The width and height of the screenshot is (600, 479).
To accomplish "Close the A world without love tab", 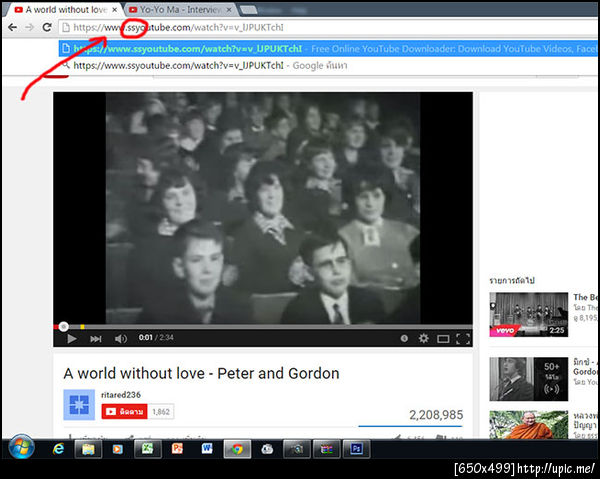I will tap(114, 10).
